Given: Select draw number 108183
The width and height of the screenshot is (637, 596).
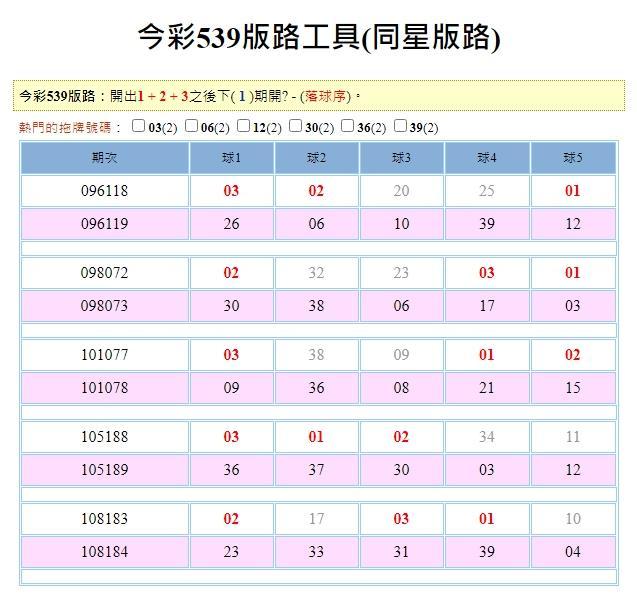Looking at the screenshot, I should click(x=104, y=519).
